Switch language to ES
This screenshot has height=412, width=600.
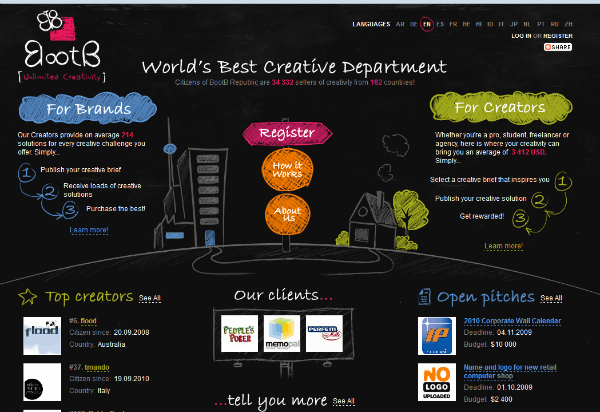440,24
